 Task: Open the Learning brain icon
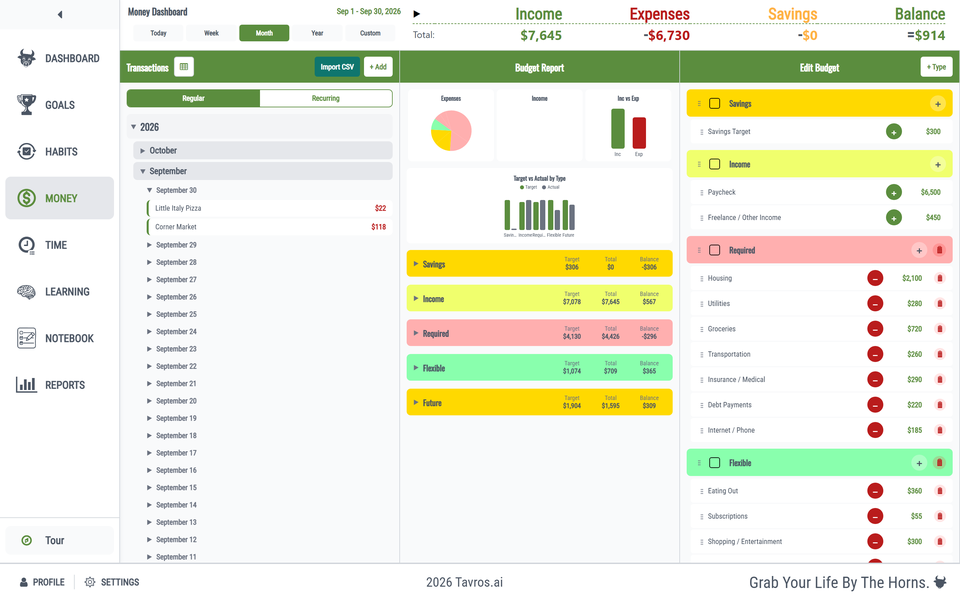point(26,291)
